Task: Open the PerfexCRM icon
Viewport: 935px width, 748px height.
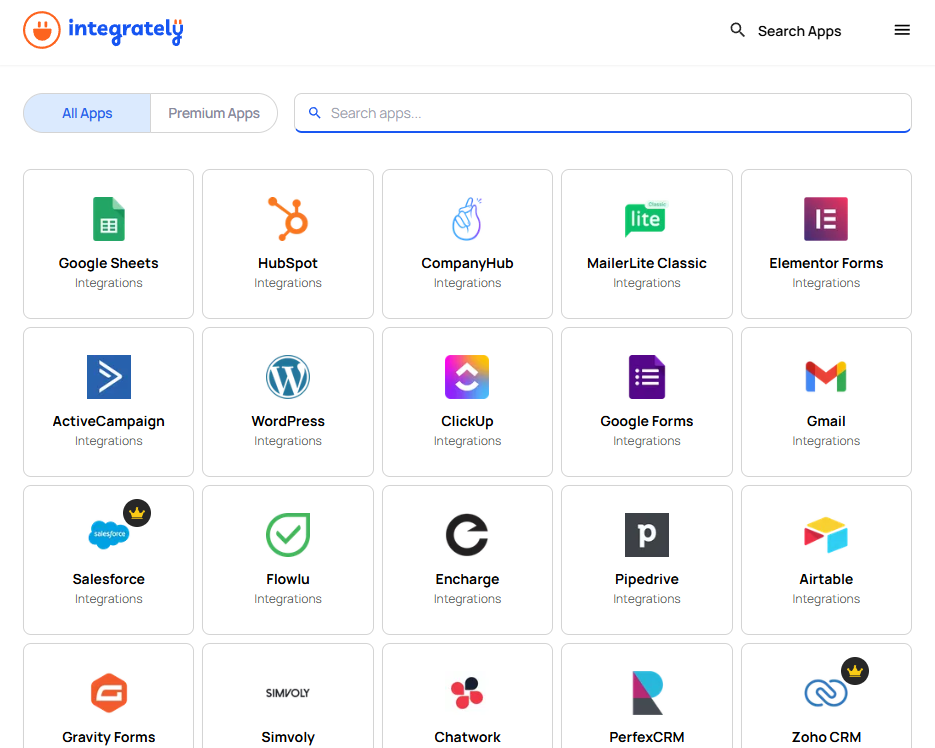Action: (646, 693)
